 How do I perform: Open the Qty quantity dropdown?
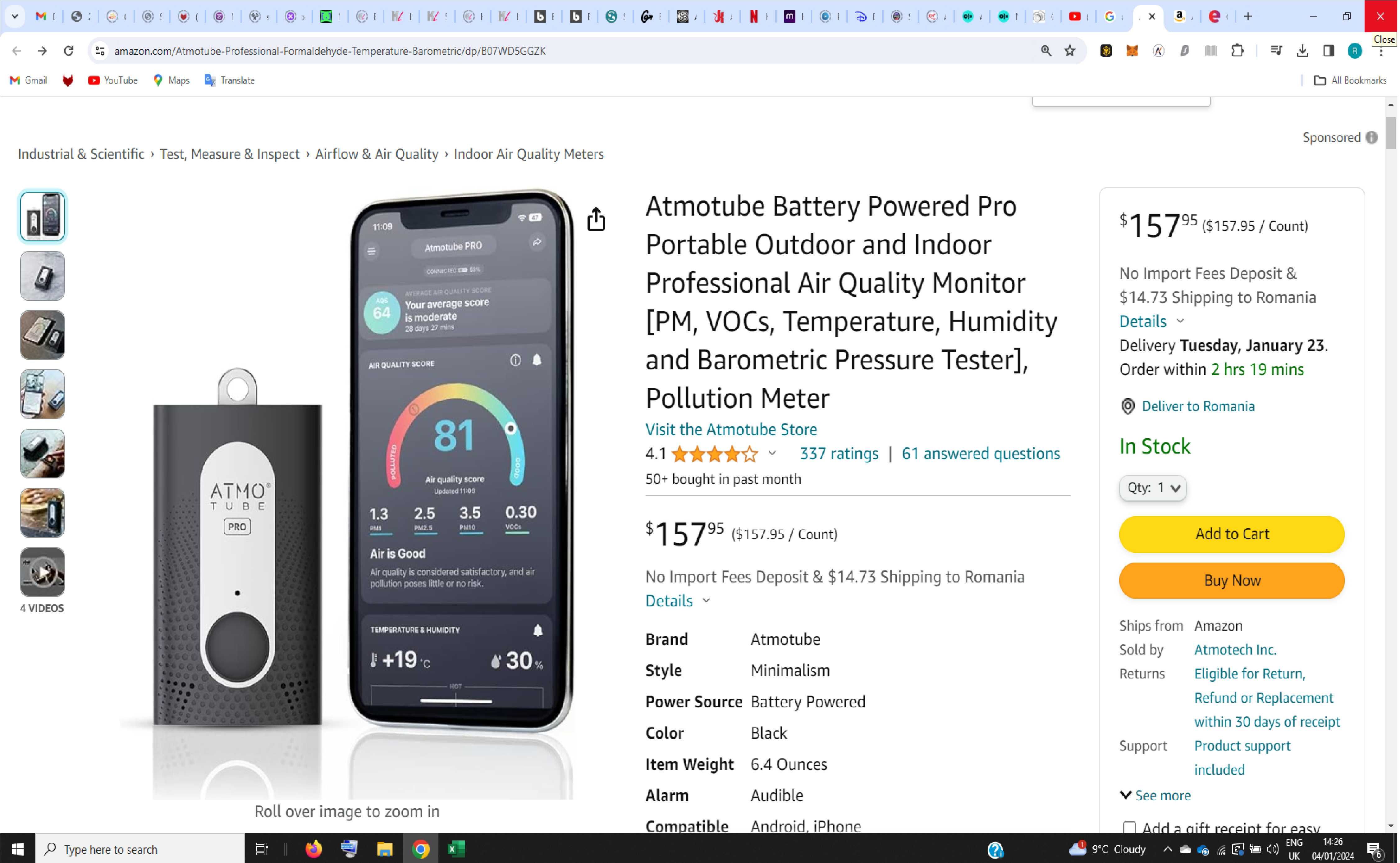1152,488
